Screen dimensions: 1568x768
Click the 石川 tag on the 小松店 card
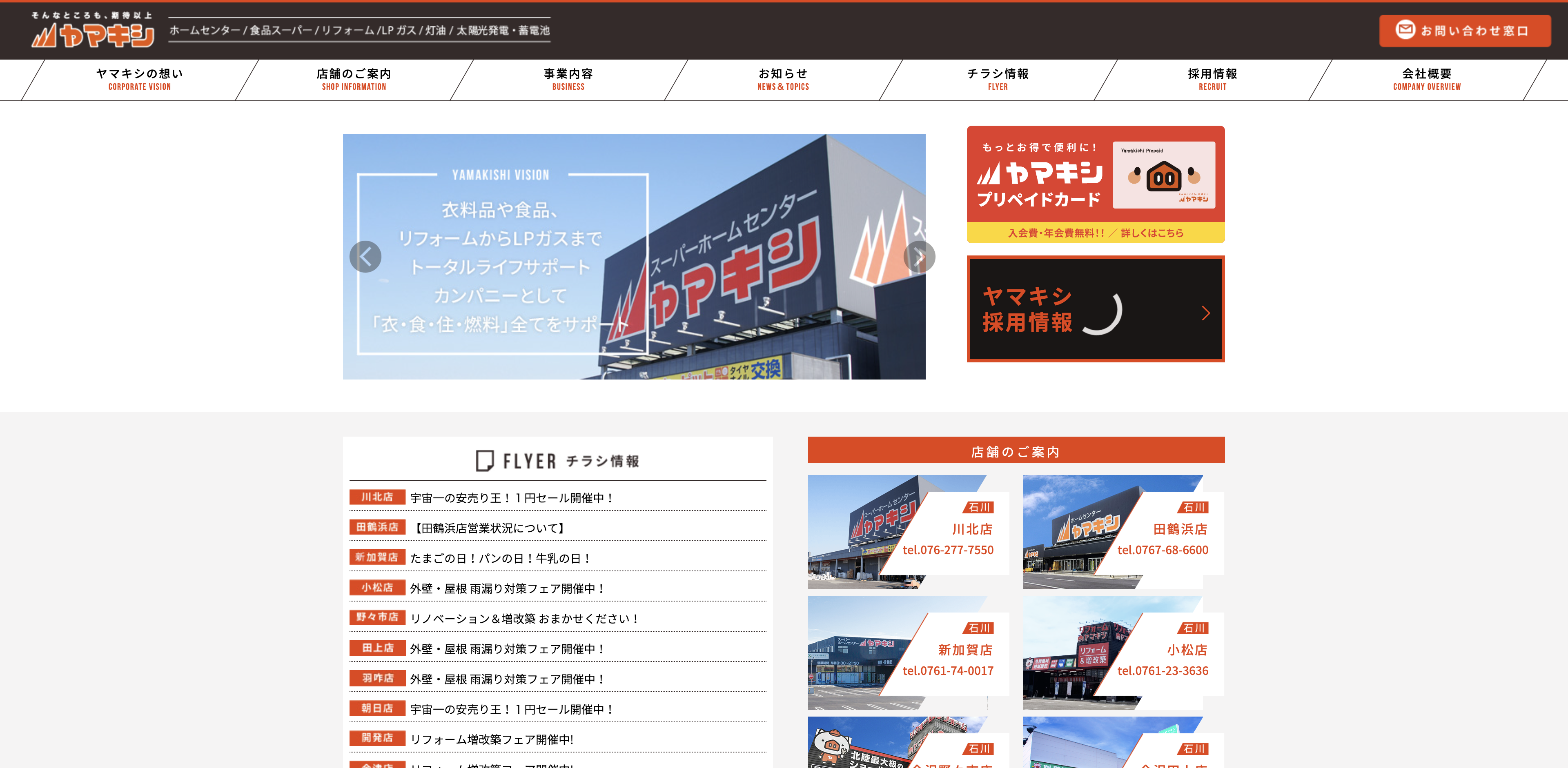coord(1193,628)
